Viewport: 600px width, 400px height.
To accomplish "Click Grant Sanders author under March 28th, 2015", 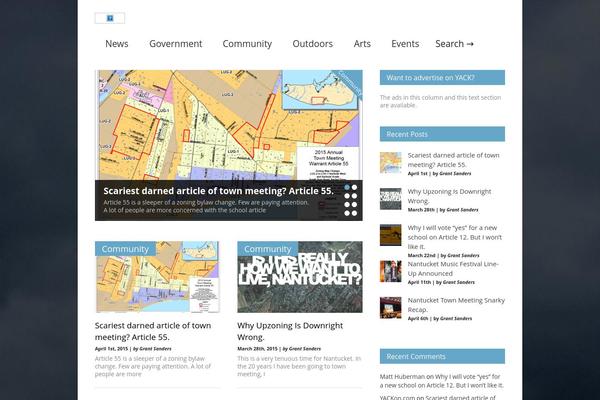I will coord(305,349).
